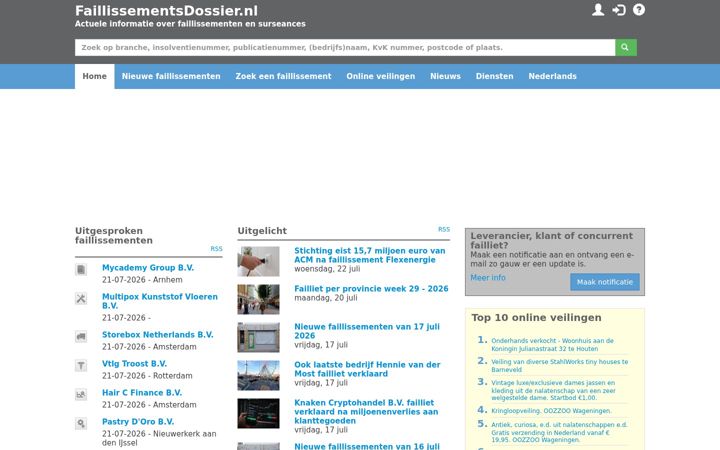The image size is (720, 450).
Task: Open Pastry D'Oro B.V. link
Action: point(138,422)
